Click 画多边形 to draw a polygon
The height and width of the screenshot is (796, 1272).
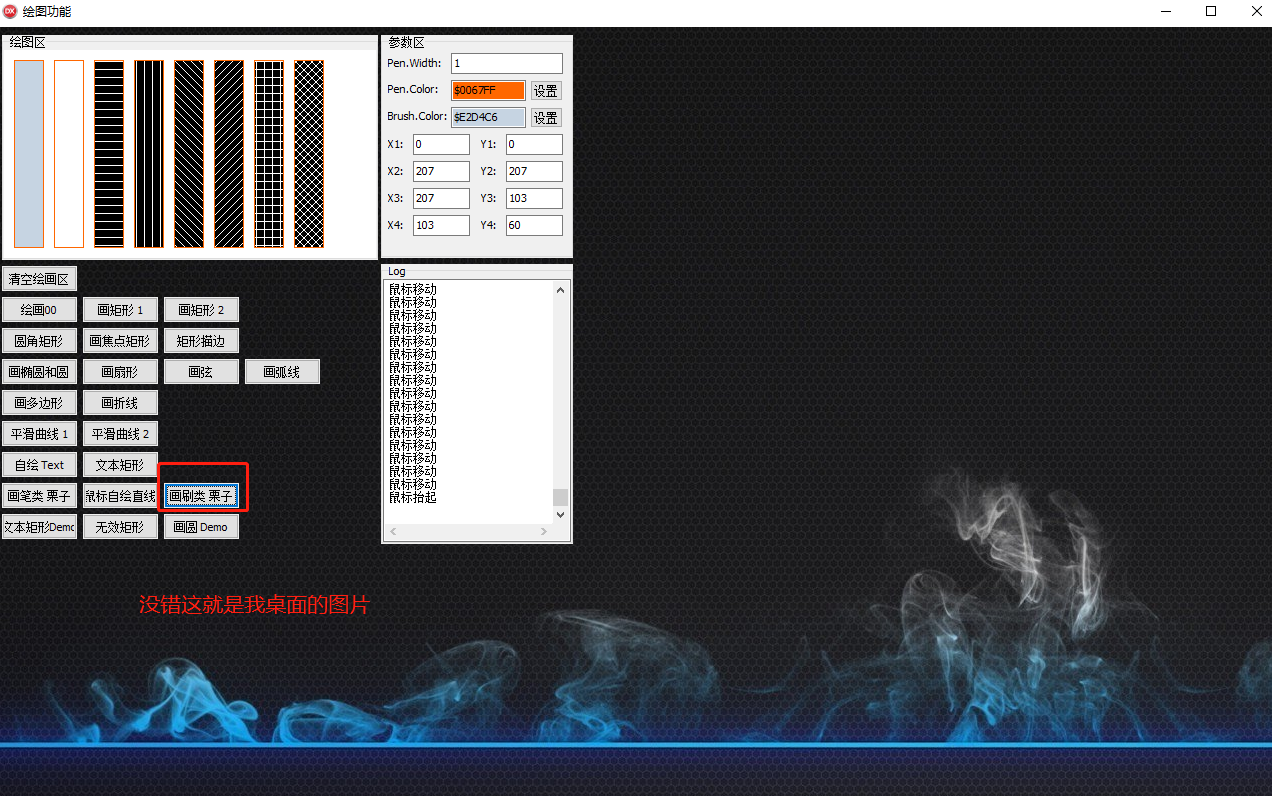[x=40, y=402]
